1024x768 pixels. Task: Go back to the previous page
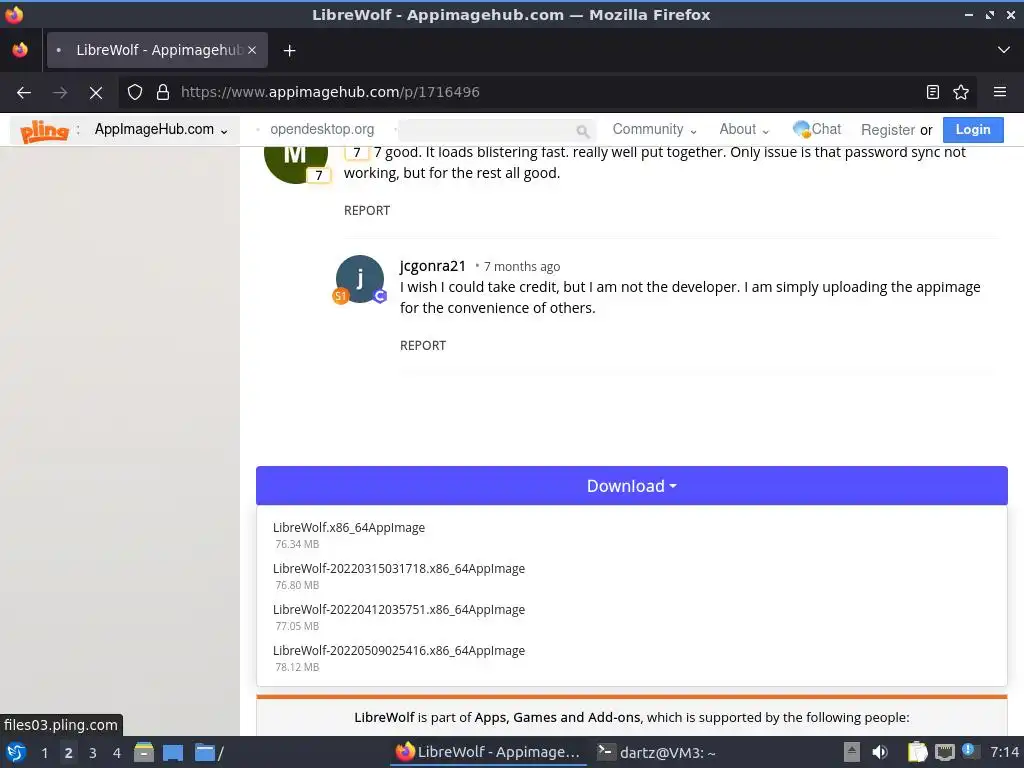coord(24,92)
